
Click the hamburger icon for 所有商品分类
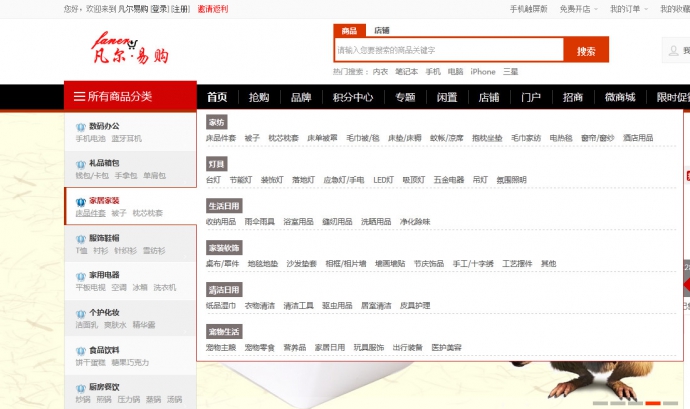pyautogui.click(x=79, y=96)
